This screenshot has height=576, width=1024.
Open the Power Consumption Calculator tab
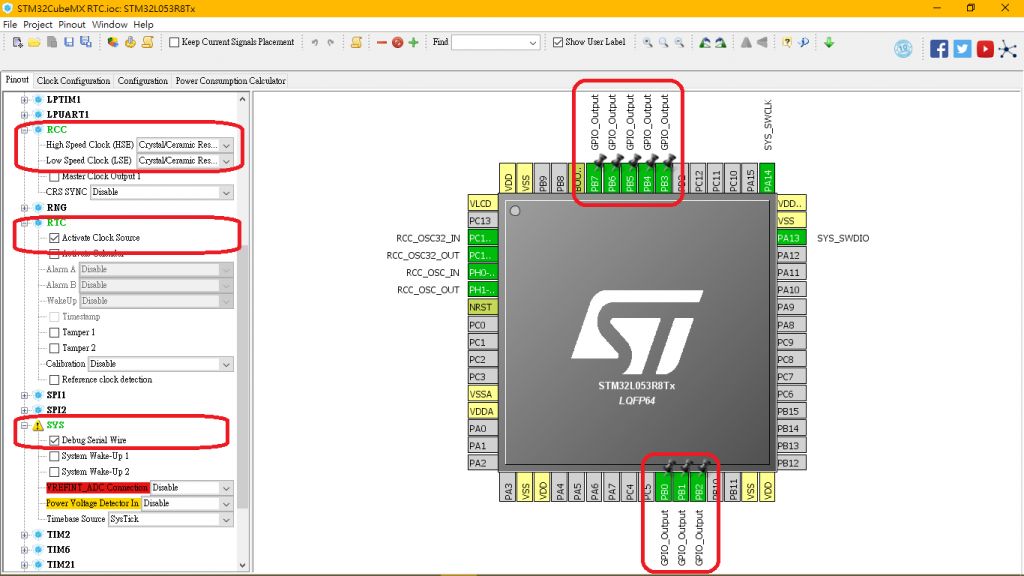click(230, 81)
